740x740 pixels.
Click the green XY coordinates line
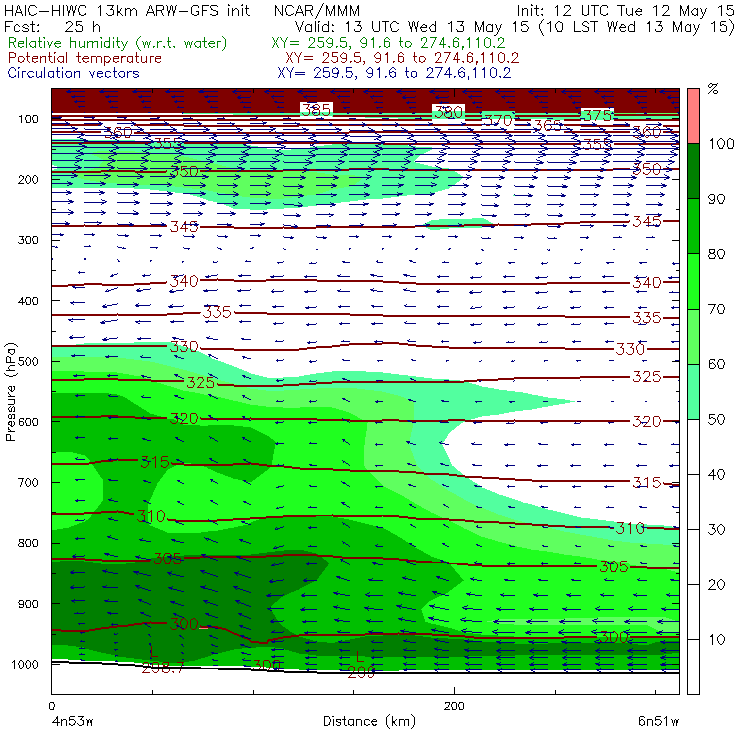(388, 43)
